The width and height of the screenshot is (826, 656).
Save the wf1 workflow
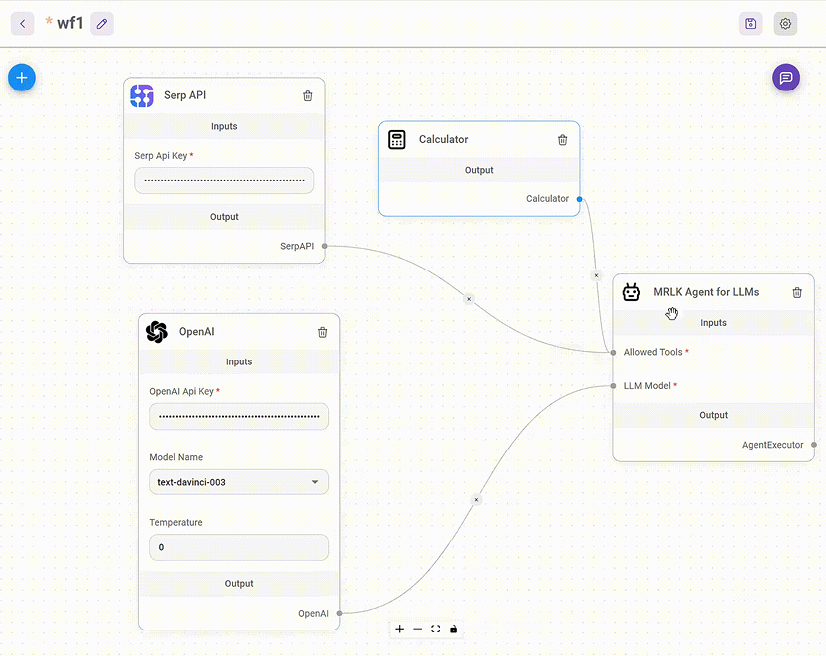click(x=750, y=23)
